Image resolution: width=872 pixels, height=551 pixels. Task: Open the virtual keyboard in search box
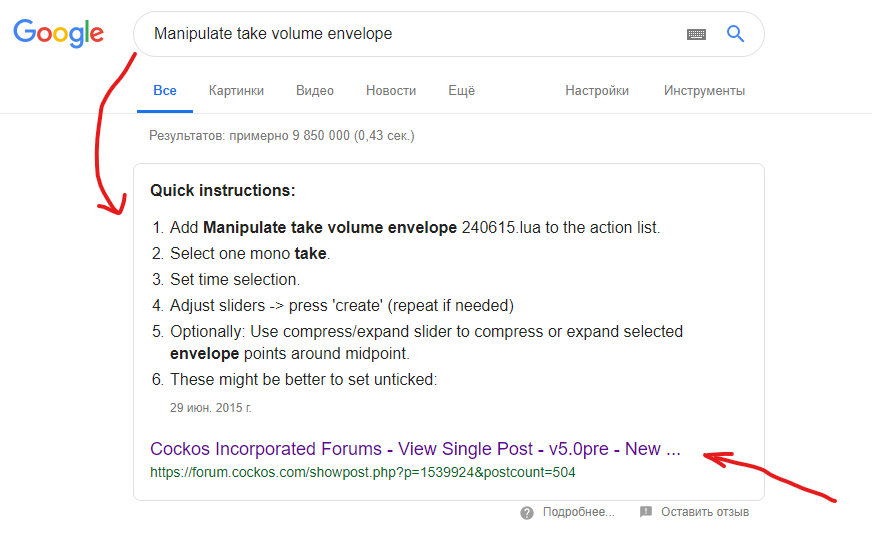click(696, 34)
